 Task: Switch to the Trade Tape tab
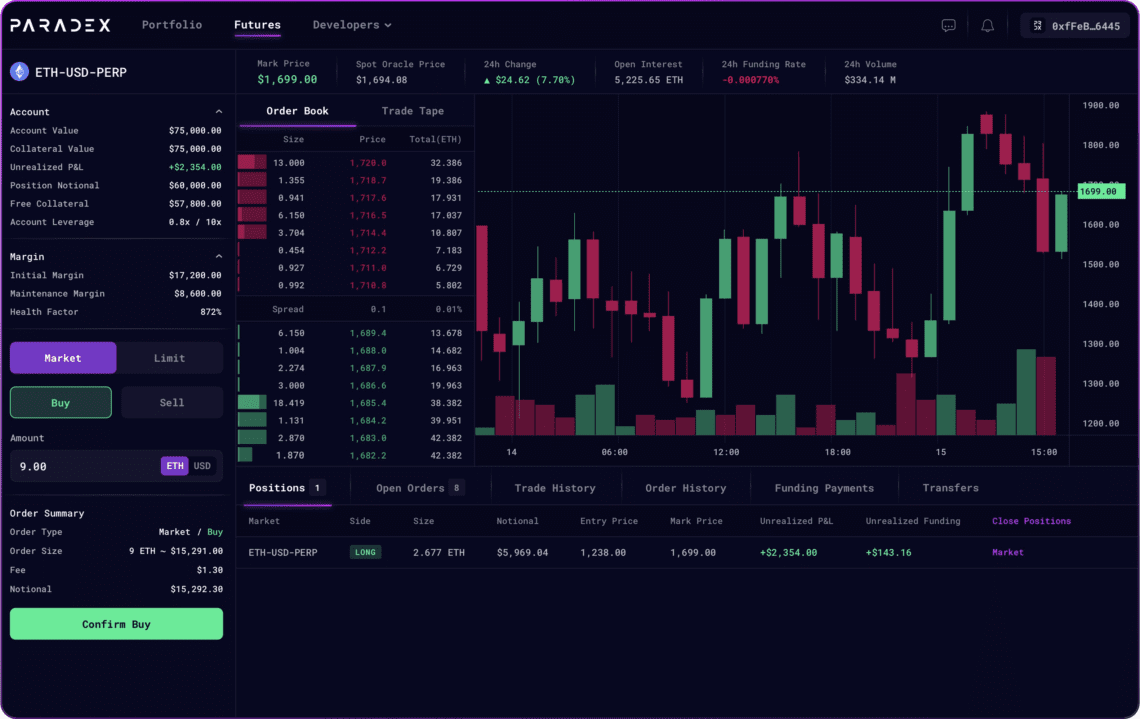pos(412,111)
